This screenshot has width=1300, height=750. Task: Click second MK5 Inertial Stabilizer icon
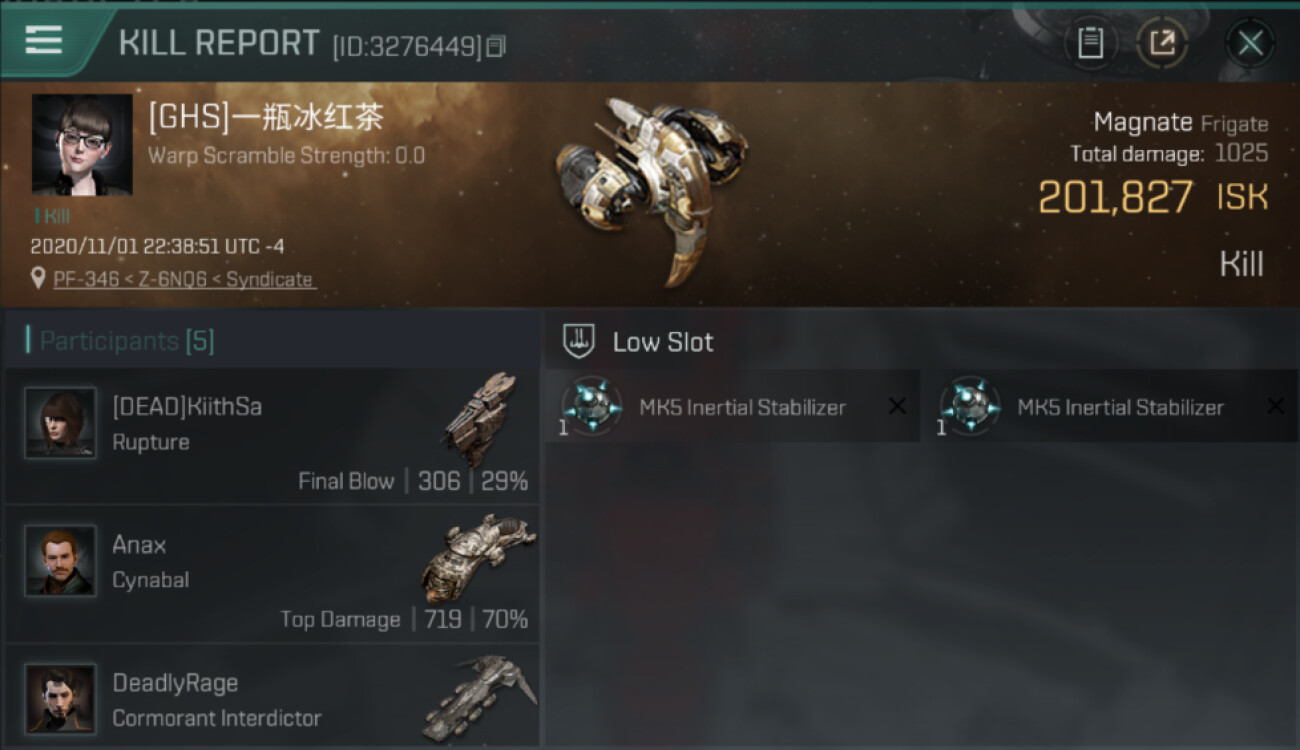pyautogui.click(x=970, y=405)
